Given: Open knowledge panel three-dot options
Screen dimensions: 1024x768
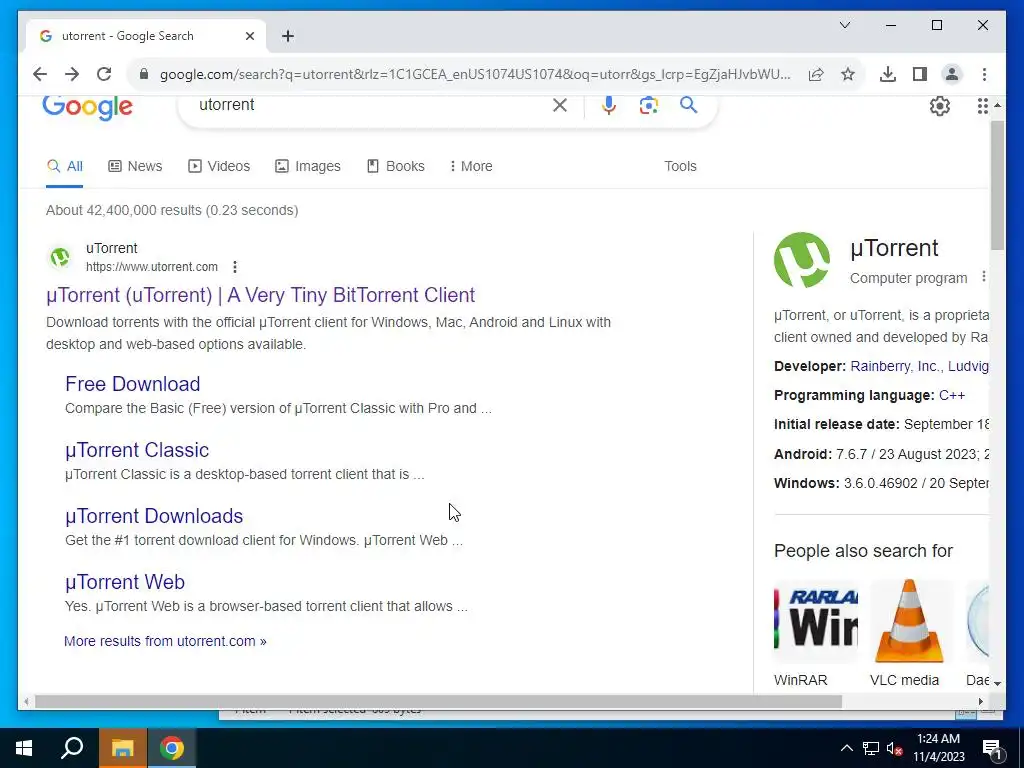Looking at the screenshot, I should (x=984, y=277).
